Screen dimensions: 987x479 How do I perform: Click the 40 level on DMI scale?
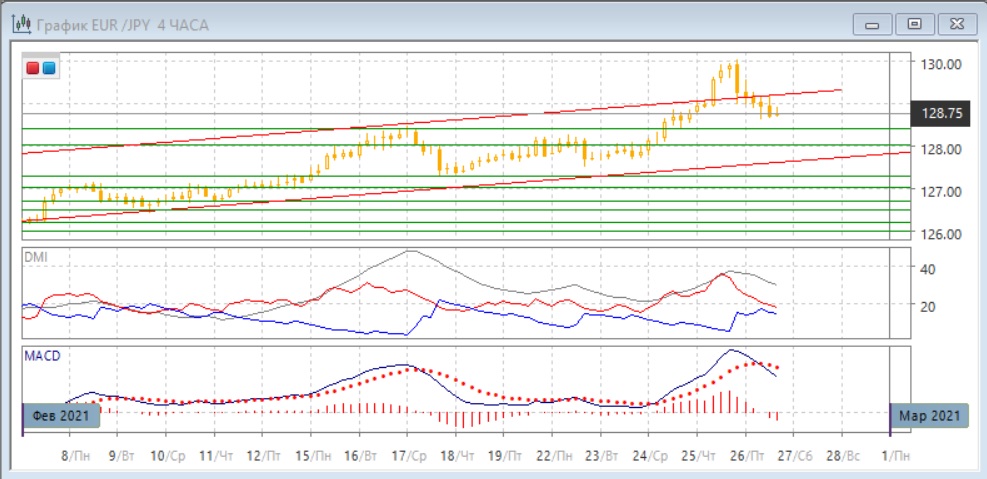(x=927, y=269)
